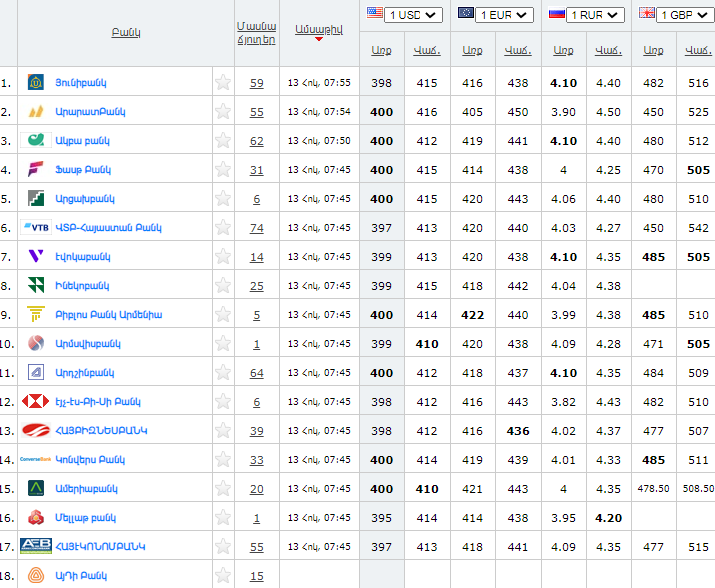The width and height of the screenshot is (715, 588).
Task: Click the Inecobank logo icon
Action: click(36, 285)
